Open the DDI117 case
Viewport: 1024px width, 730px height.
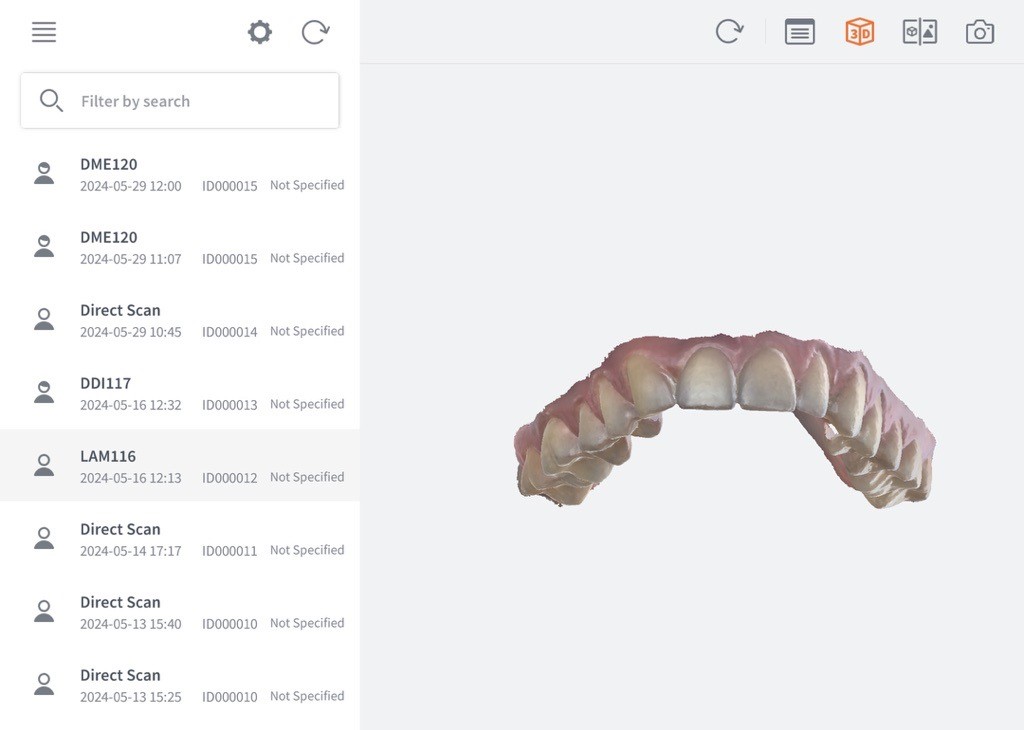(x=180, y=394)
